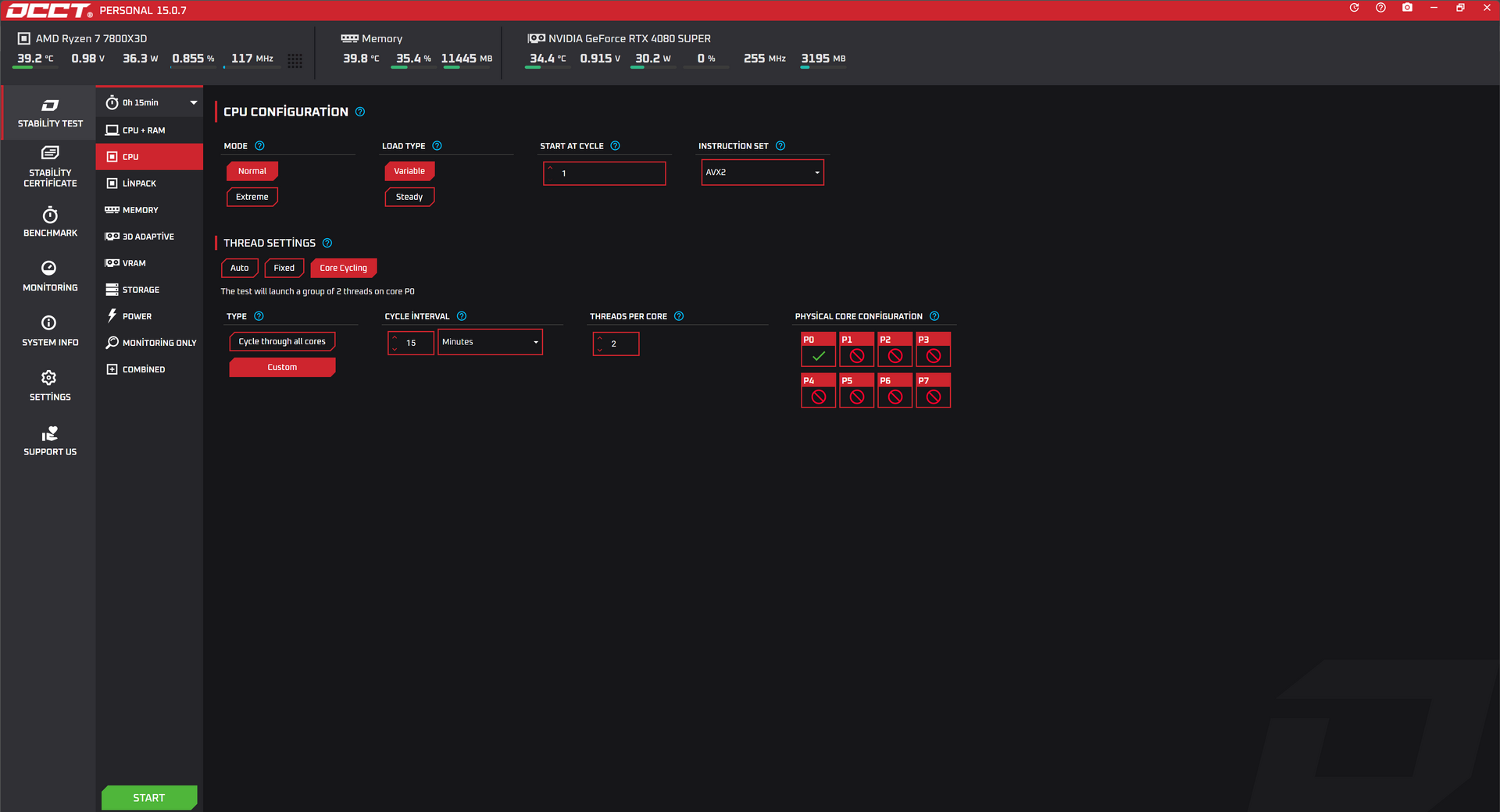Switch to the Memory test
The image size is (1500, 812).
(149, 210)
